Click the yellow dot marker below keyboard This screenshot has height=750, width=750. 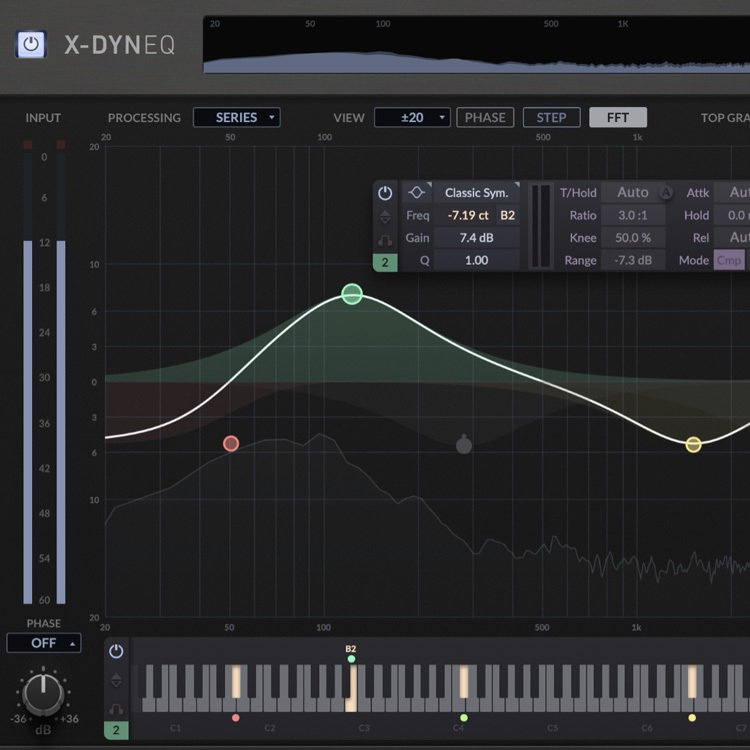point(692,717)
